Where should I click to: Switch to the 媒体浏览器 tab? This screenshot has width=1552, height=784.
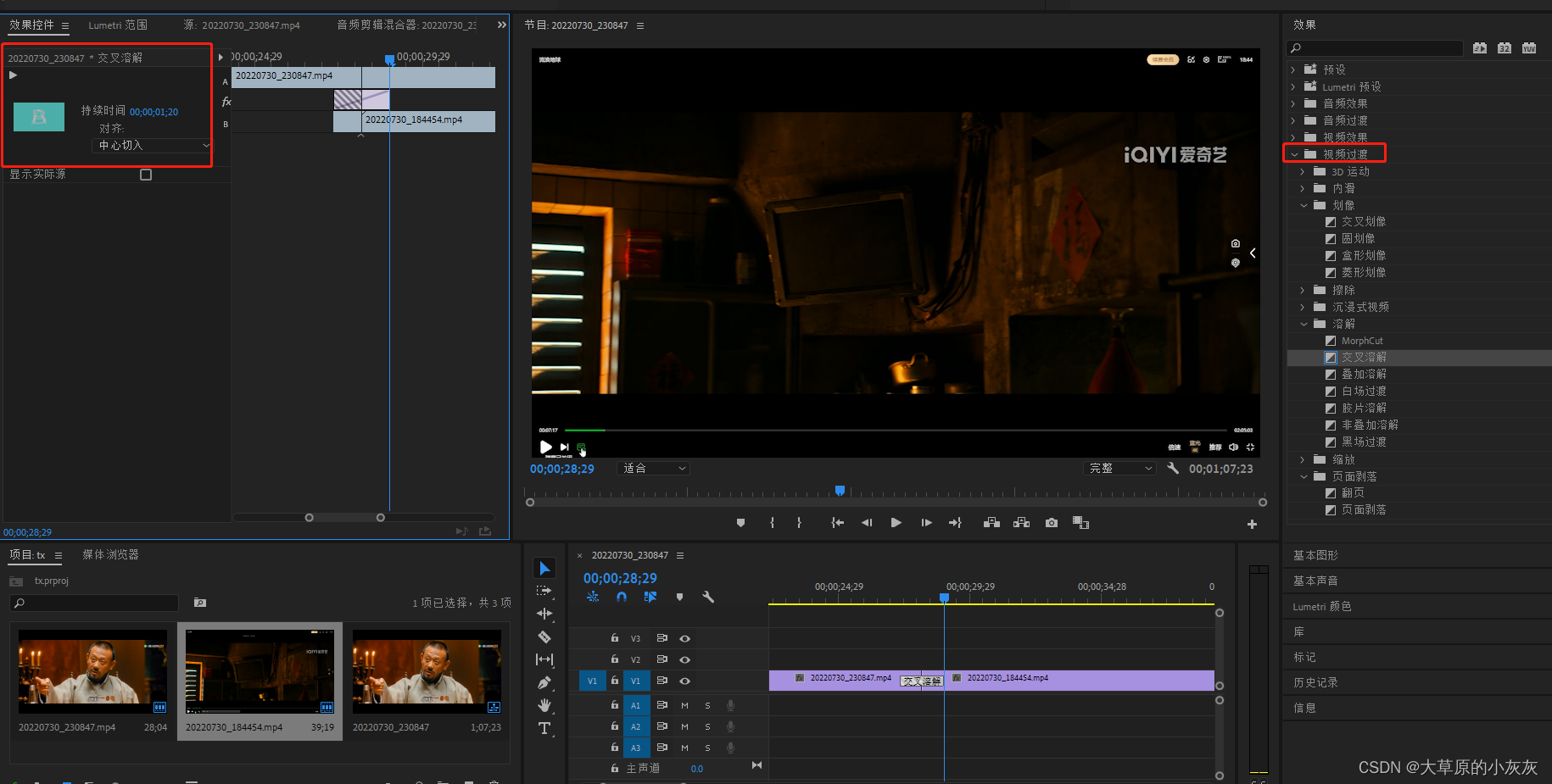(x=110, y=555)
